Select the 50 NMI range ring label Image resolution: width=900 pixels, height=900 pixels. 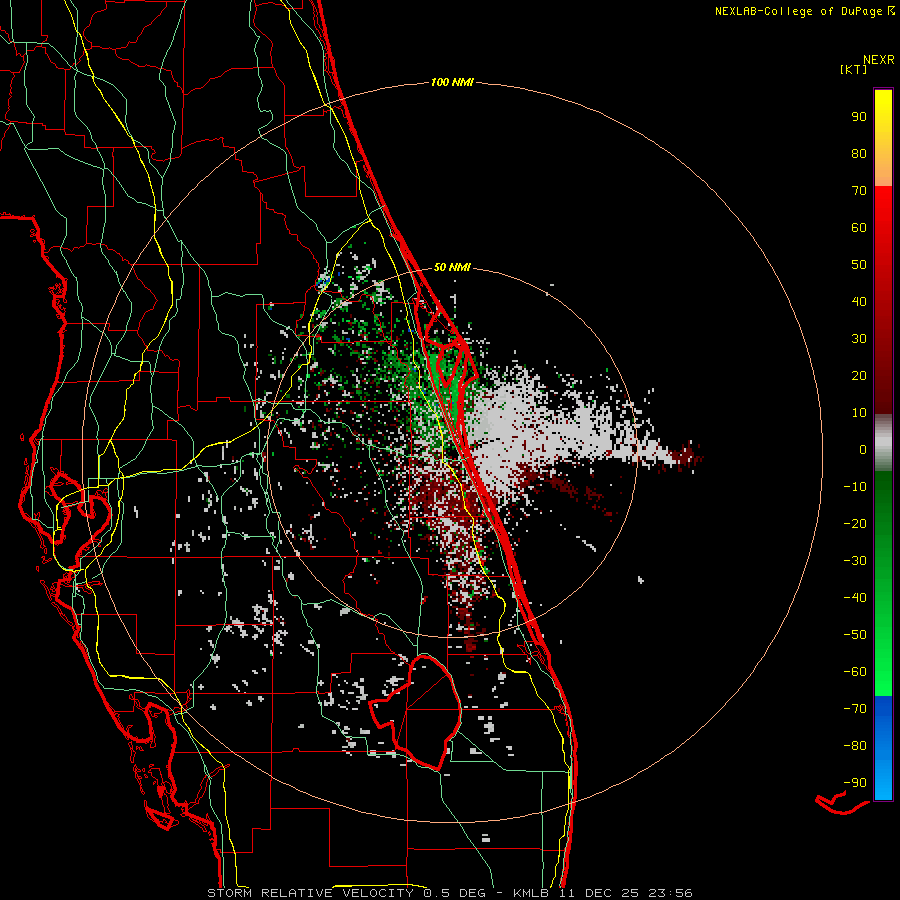click(452, 267)
